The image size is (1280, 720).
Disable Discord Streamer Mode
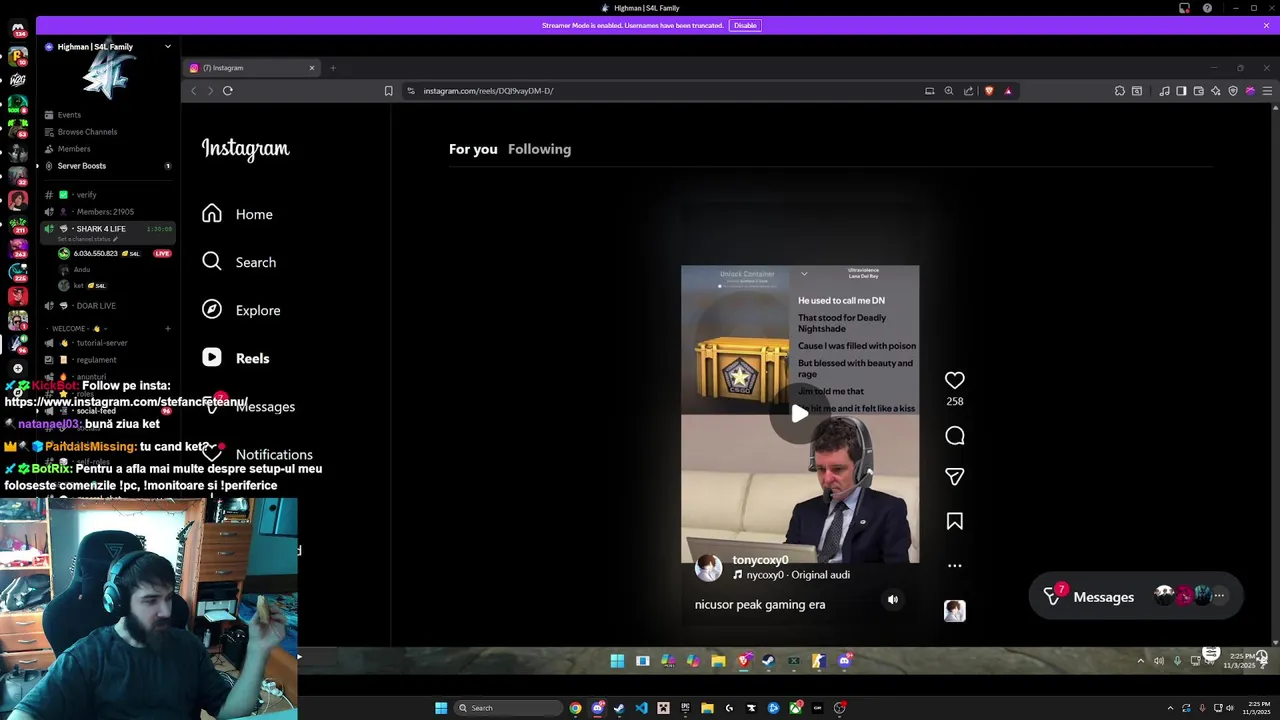coord(745,25)
